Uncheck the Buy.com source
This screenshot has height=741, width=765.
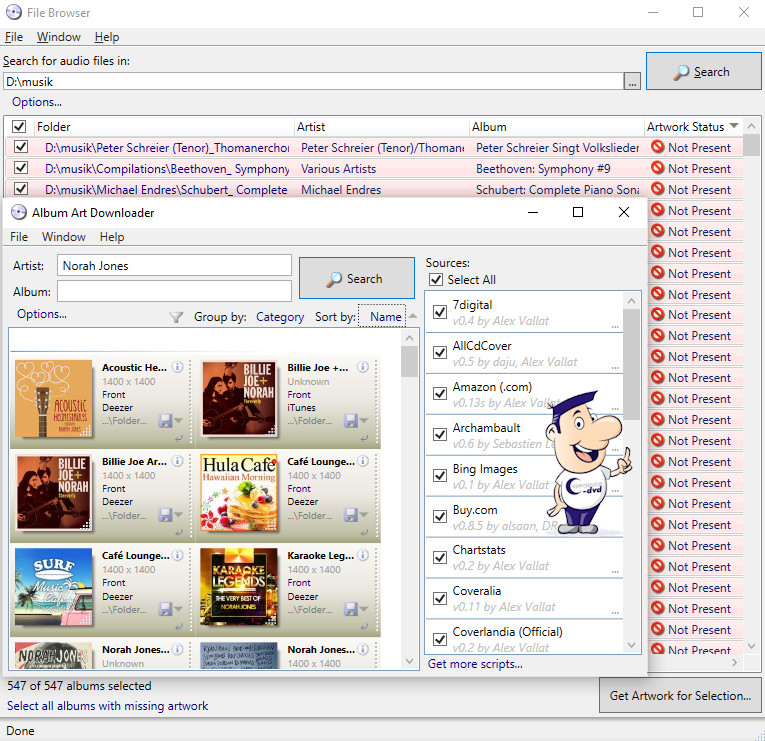coord(440,516)
